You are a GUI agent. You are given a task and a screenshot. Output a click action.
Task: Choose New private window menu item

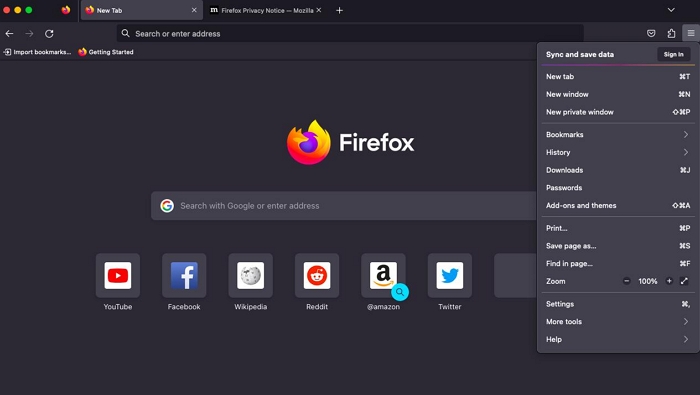(x=618, y=112)
